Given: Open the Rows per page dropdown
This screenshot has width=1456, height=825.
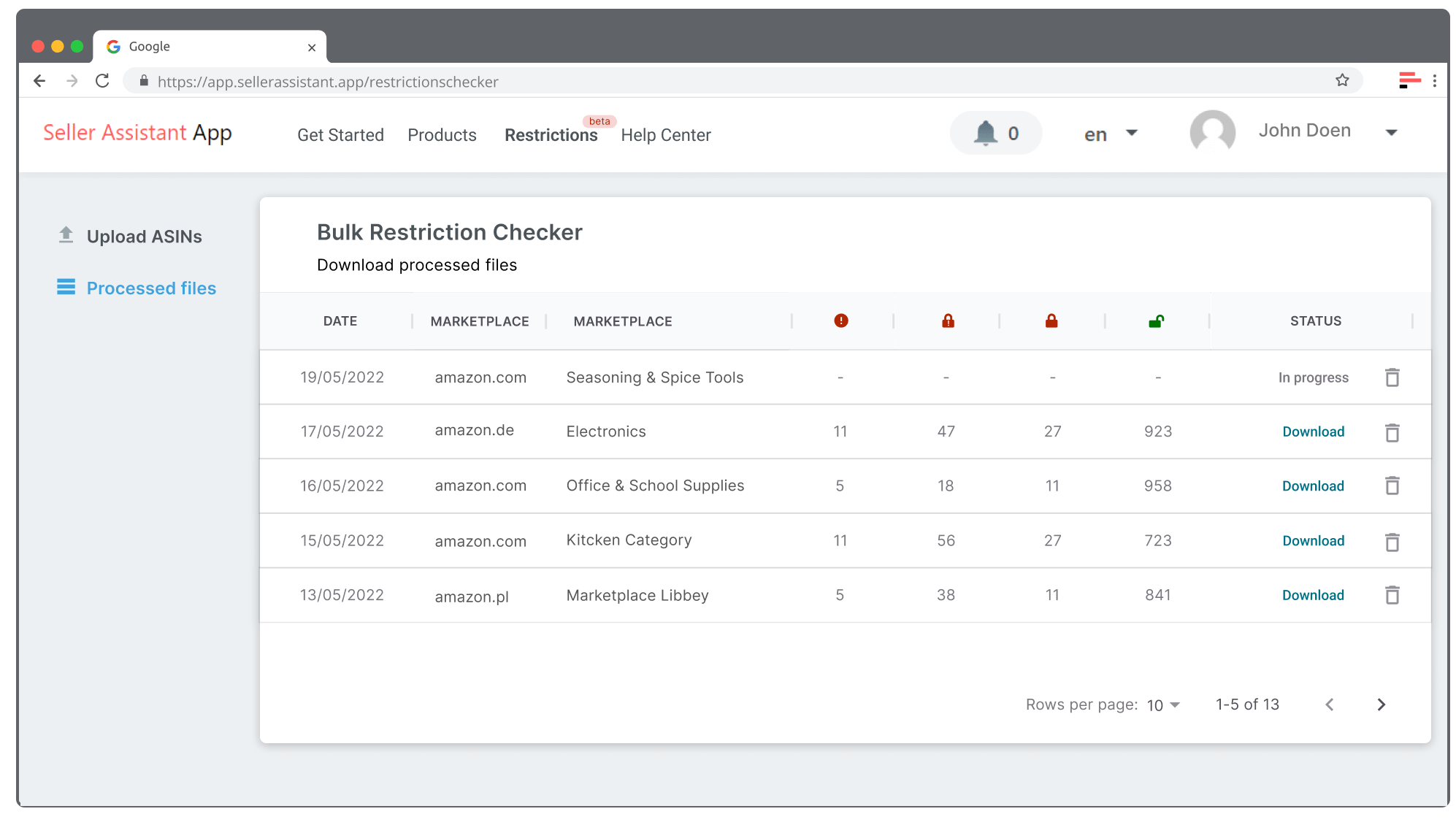Looking at the screenshot, I should [1161, 705].
